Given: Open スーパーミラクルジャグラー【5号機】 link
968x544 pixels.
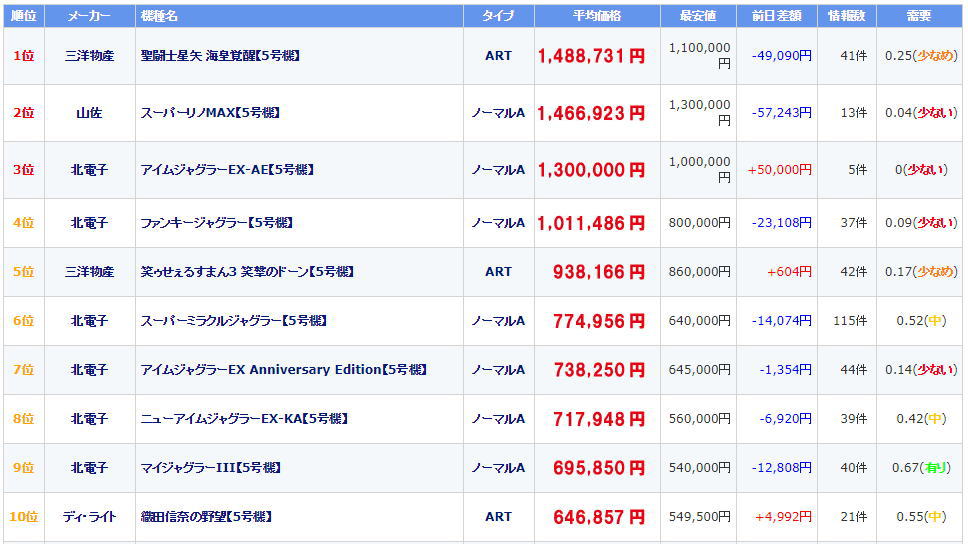Looking at the screenshot, I should point(233,320).
